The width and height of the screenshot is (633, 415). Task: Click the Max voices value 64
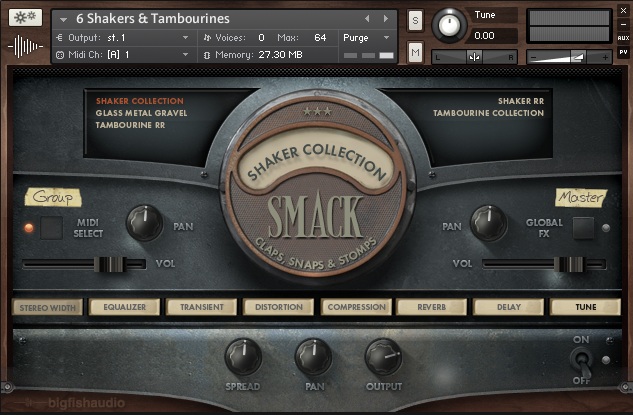pyautogui.click(x=320, y=38)
